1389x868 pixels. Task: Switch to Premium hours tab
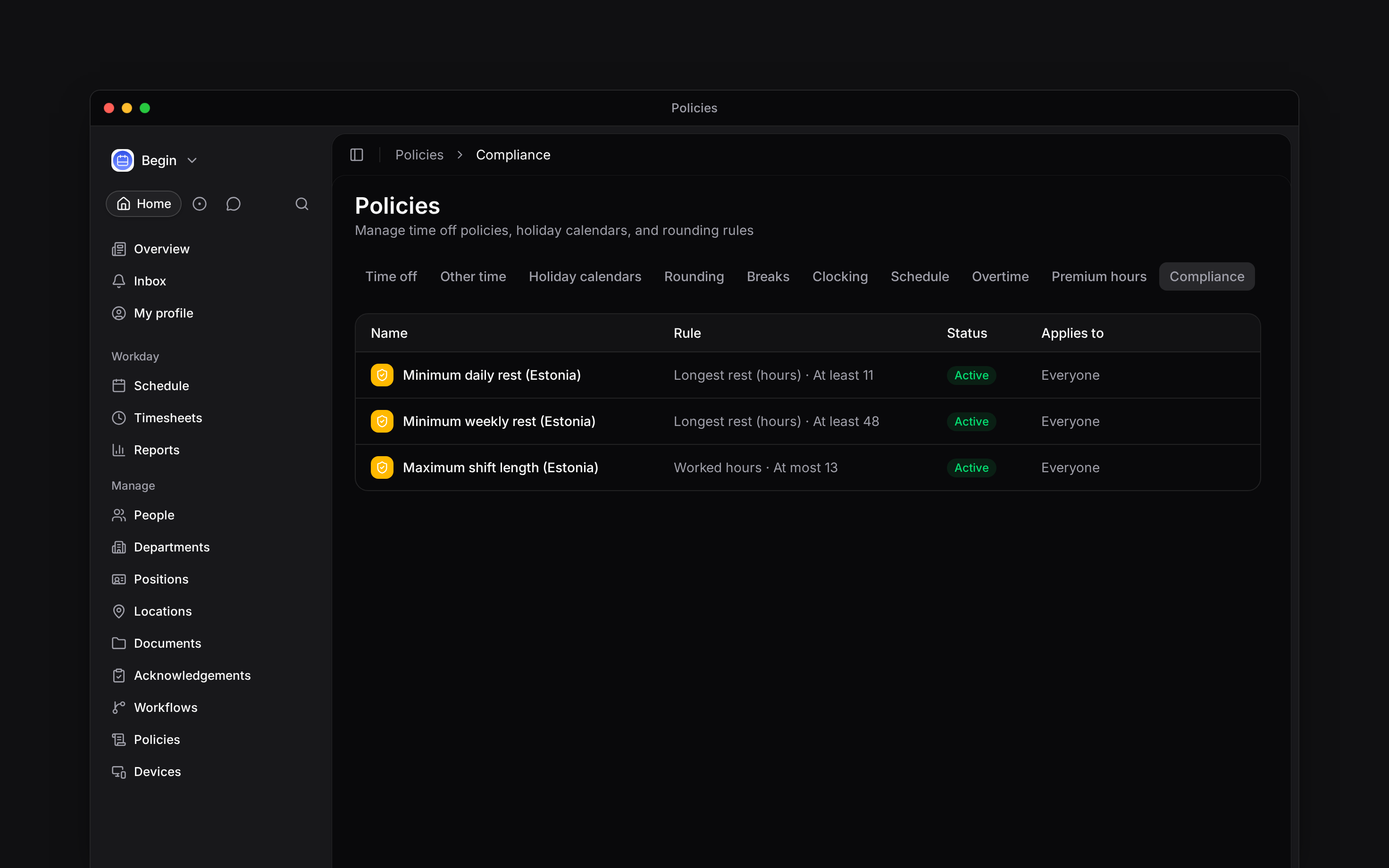(x=1098, y=277)
